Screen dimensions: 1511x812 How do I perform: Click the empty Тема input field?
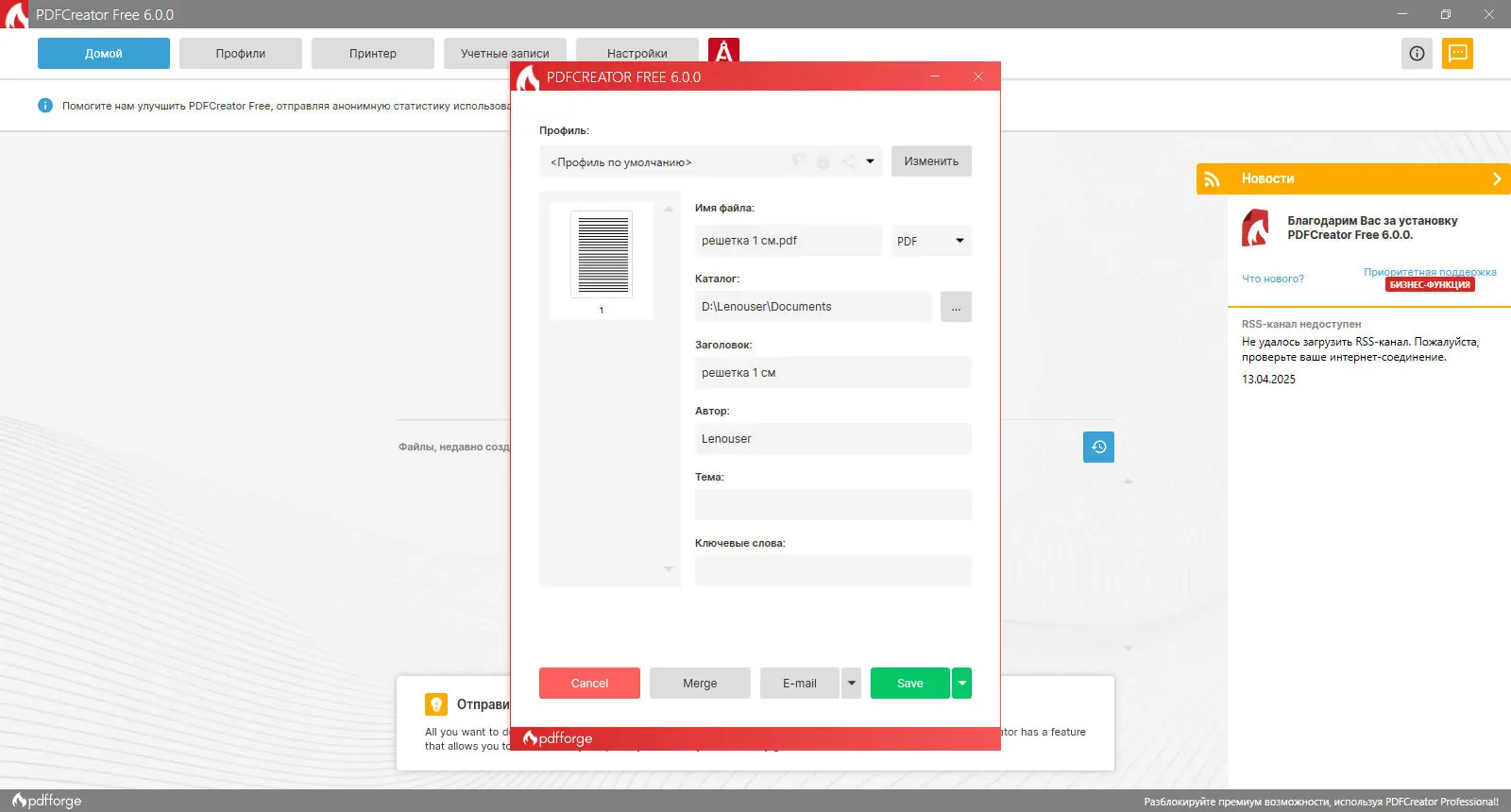pyautogui.click(x=833, y=505)
